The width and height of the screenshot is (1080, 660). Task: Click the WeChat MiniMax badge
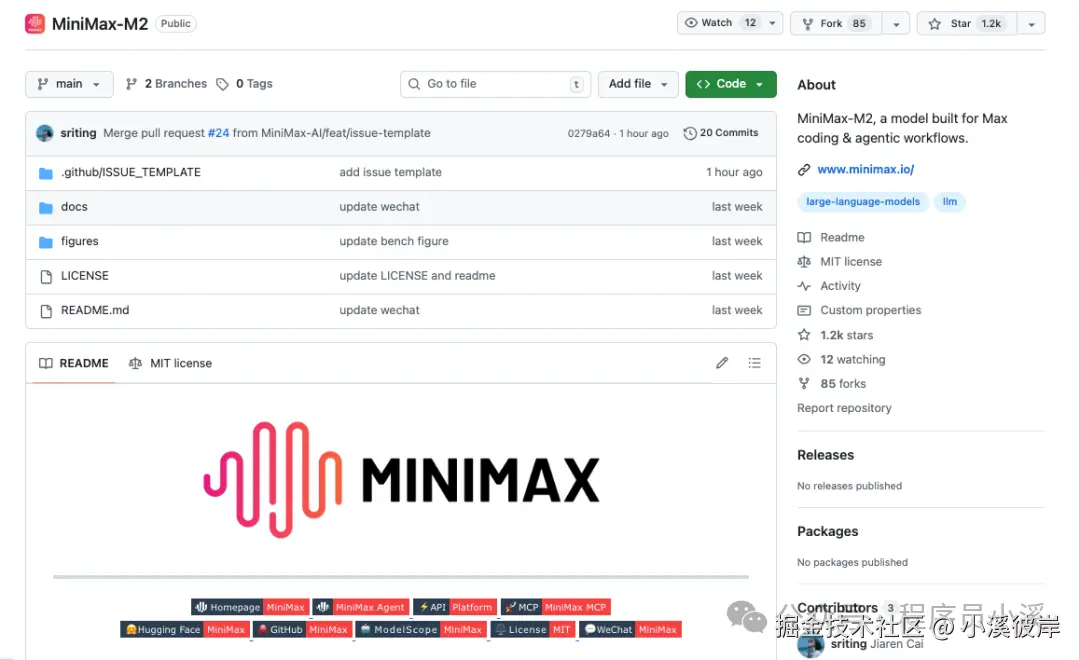pyautogui.click(x=631, y=630)
